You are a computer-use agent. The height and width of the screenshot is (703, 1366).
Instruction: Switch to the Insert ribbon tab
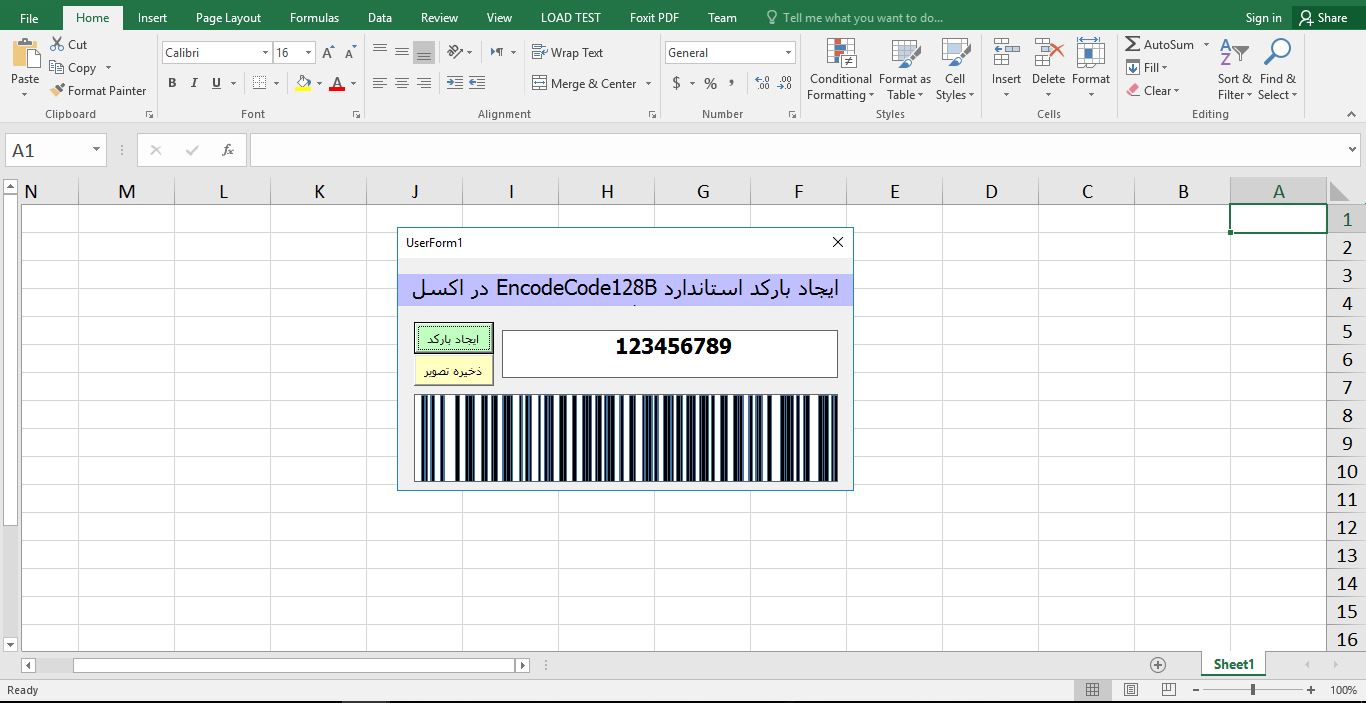152,17
